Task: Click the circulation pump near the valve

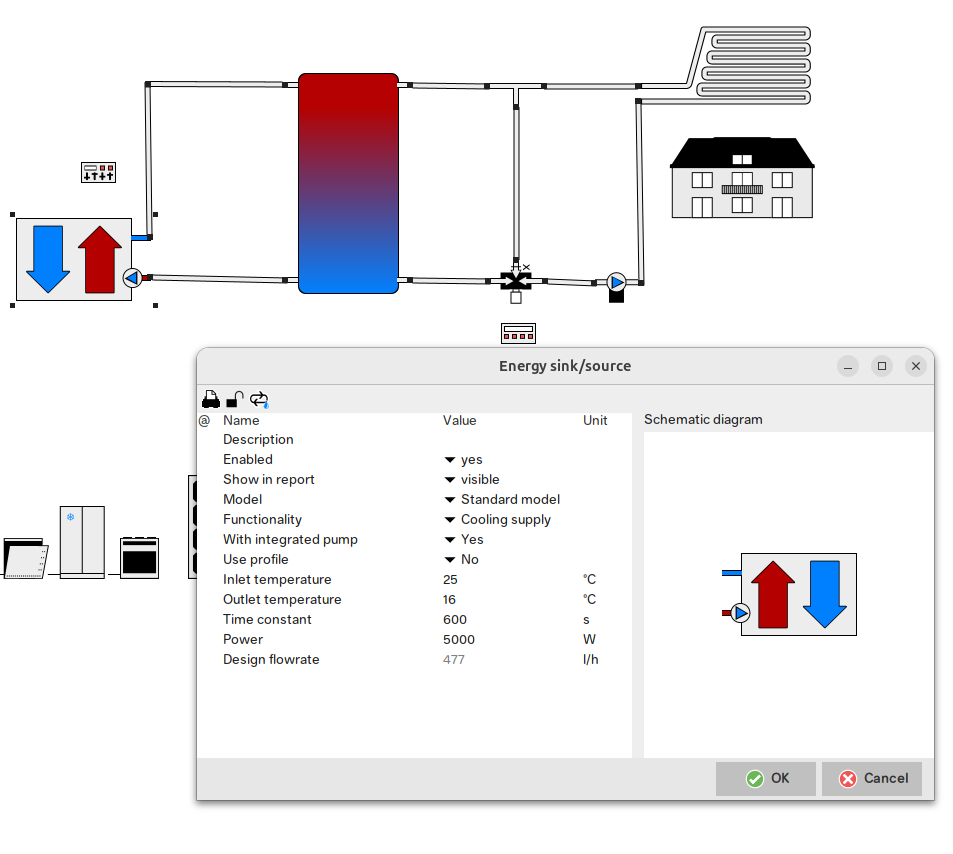Action: (617, 283)
